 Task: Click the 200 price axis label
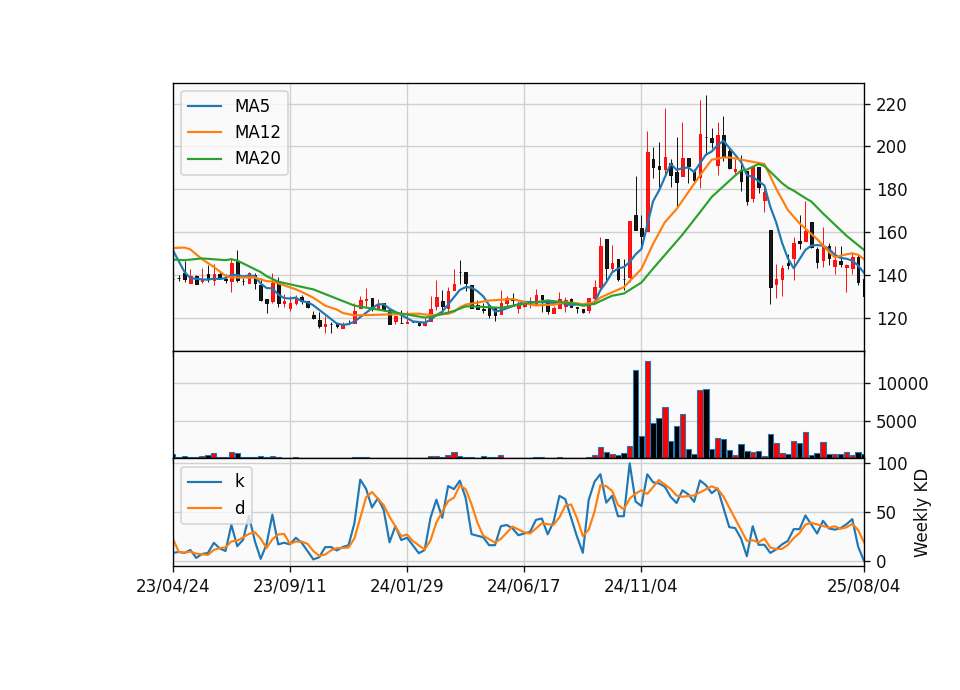point(891,147)
